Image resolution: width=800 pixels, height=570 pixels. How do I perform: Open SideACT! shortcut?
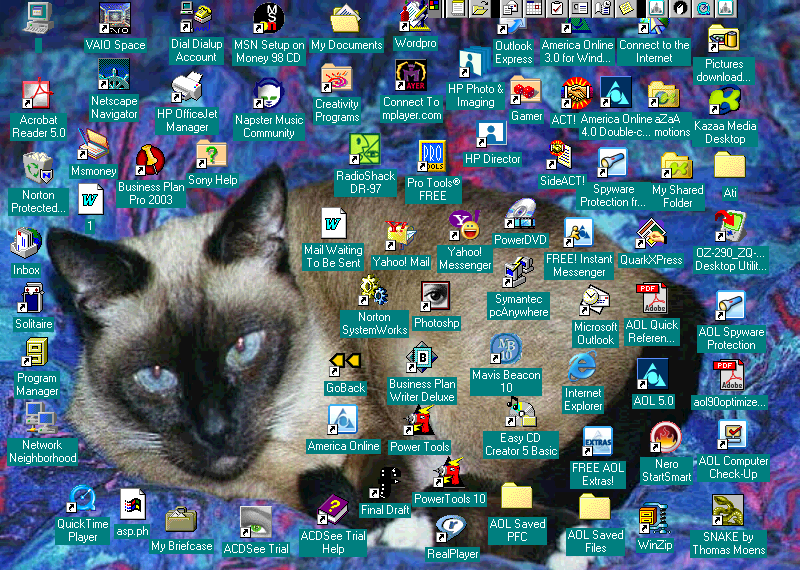coord(560,156)
